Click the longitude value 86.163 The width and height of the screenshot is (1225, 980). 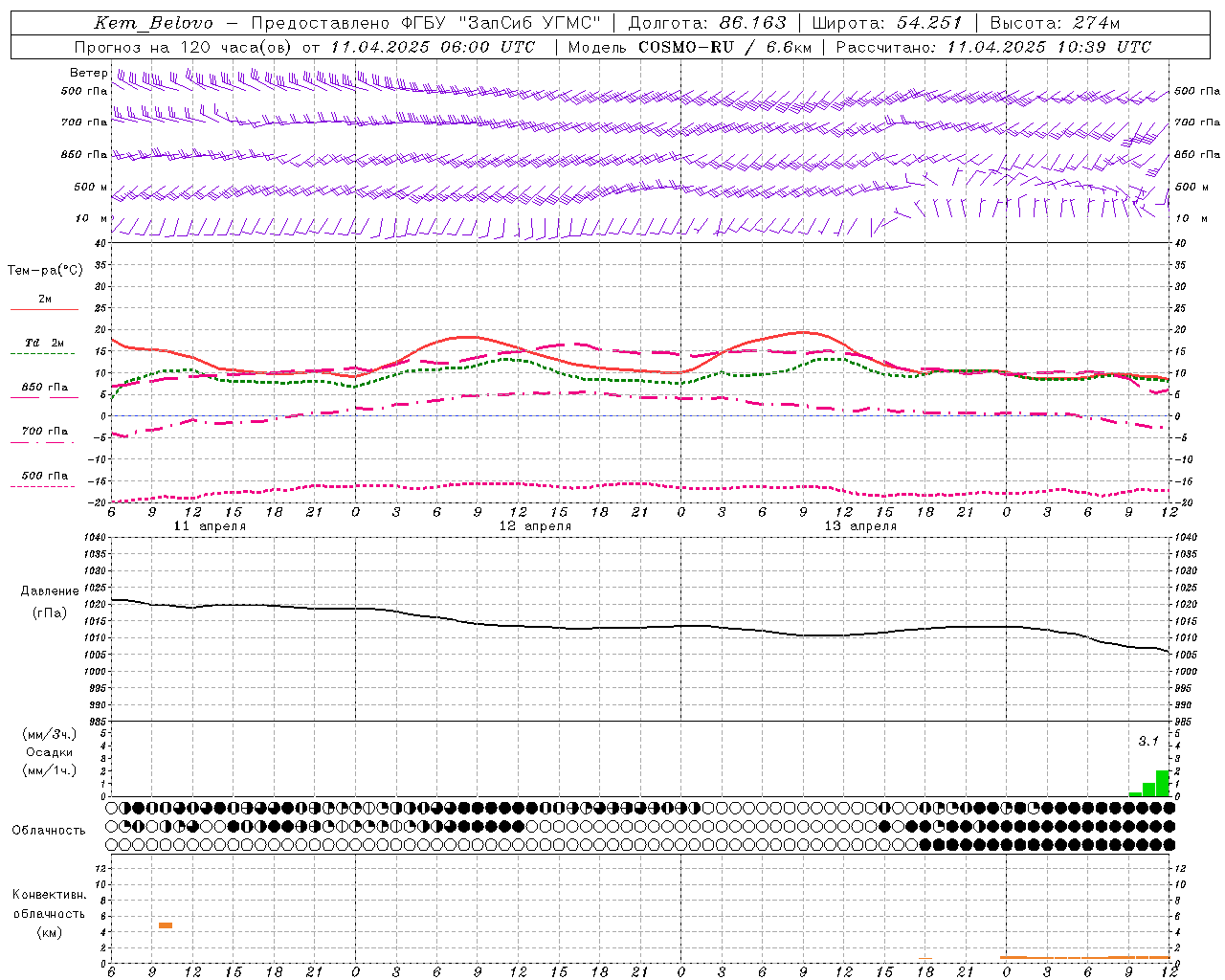tap(752, 23)
